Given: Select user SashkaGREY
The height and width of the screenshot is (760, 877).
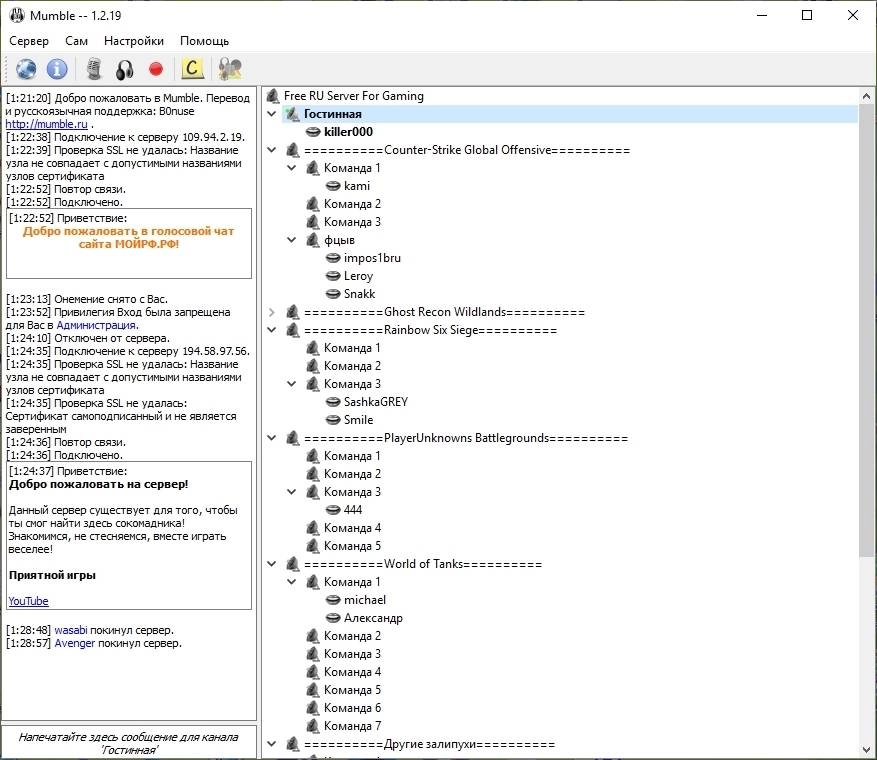Looking at the screenshot, I should click(x=376, y=402).
